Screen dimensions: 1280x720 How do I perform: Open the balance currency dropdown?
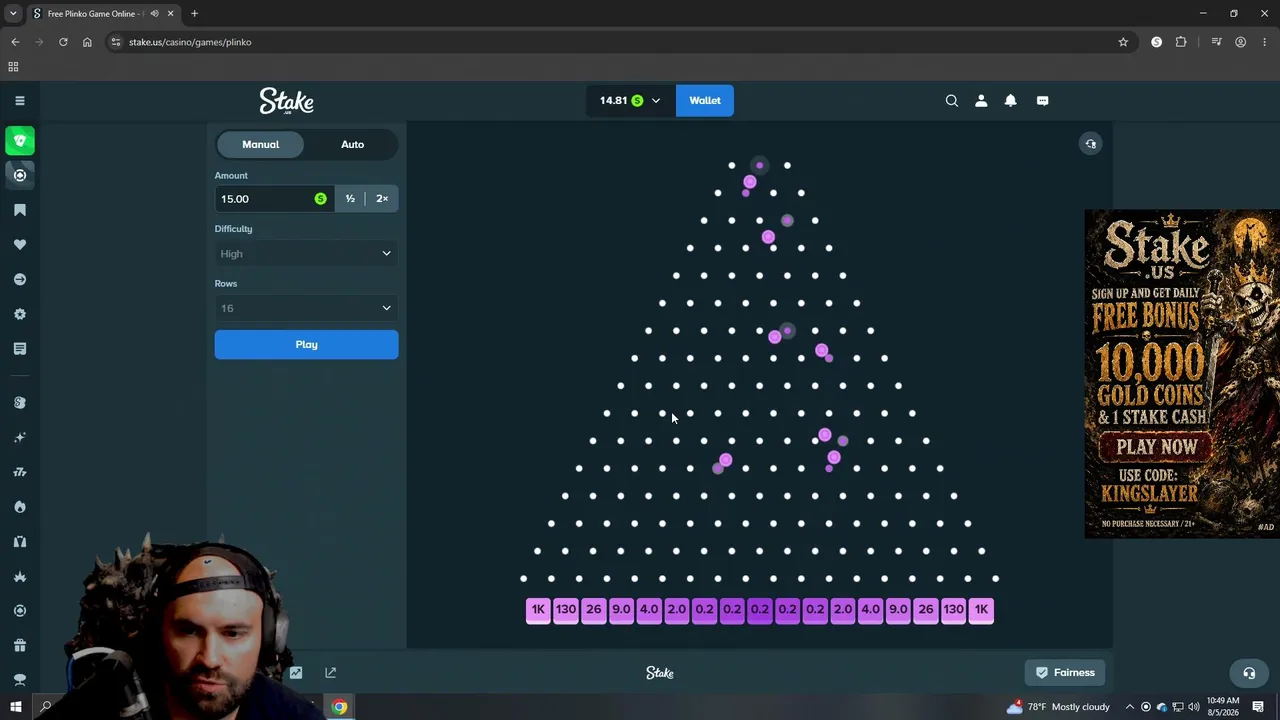point(629,100)
